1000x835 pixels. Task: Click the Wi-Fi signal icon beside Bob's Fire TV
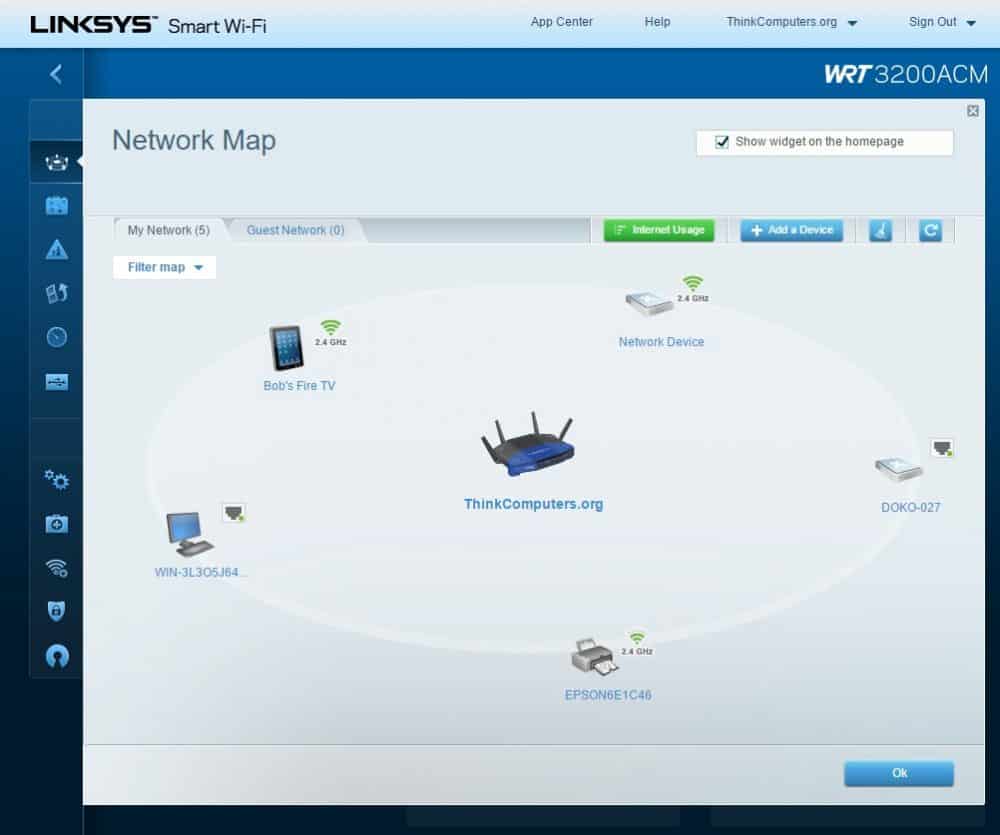(330, 327)
